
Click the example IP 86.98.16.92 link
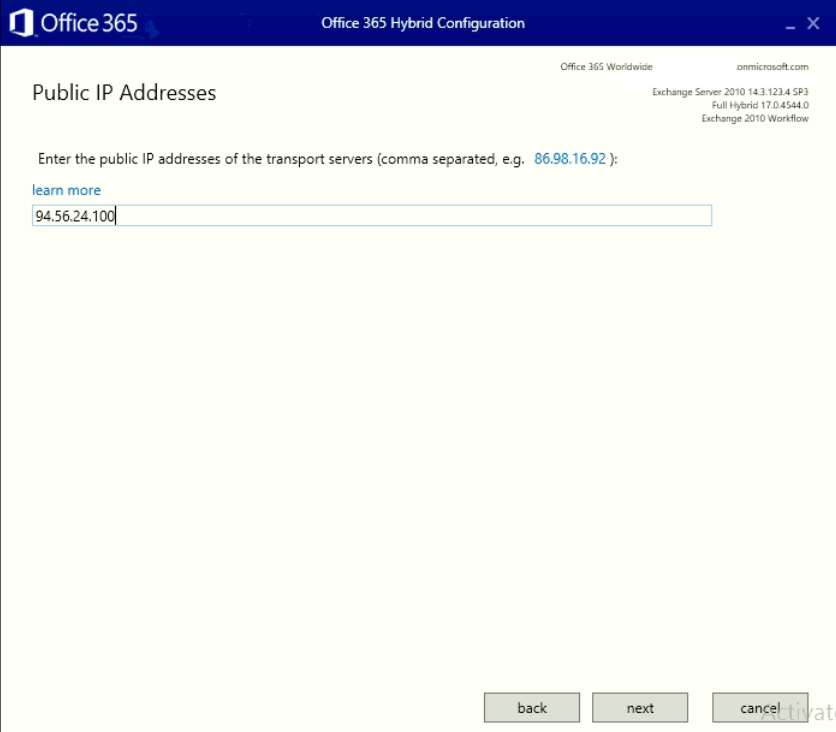[x=570, y=159]
